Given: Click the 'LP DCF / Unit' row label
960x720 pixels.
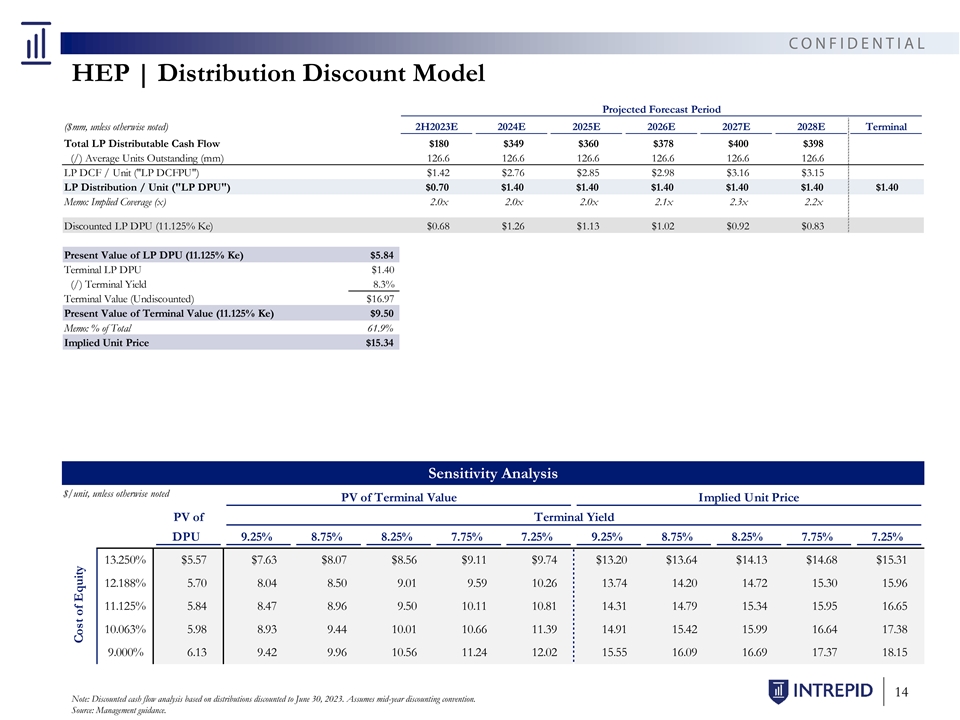Looking at the screenshot, I should tap(132, 173).
